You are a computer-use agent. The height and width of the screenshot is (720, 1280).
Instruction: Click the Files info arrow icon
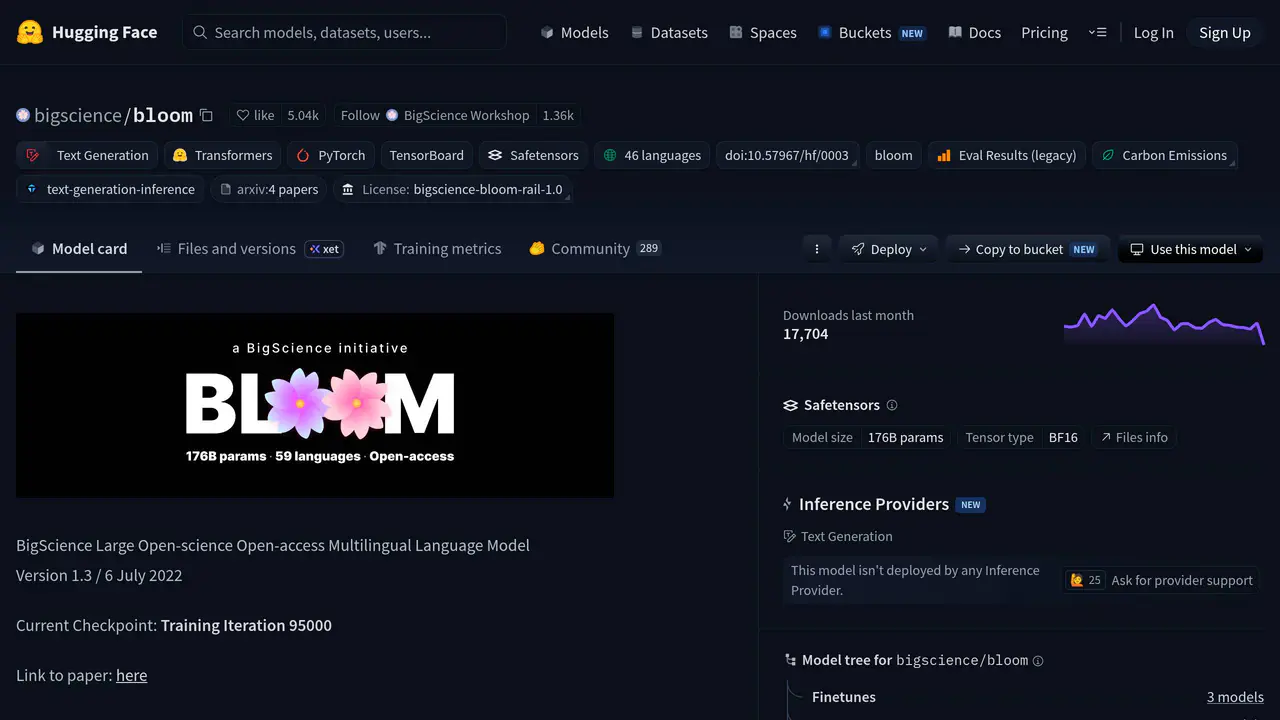pos(1106,437)
